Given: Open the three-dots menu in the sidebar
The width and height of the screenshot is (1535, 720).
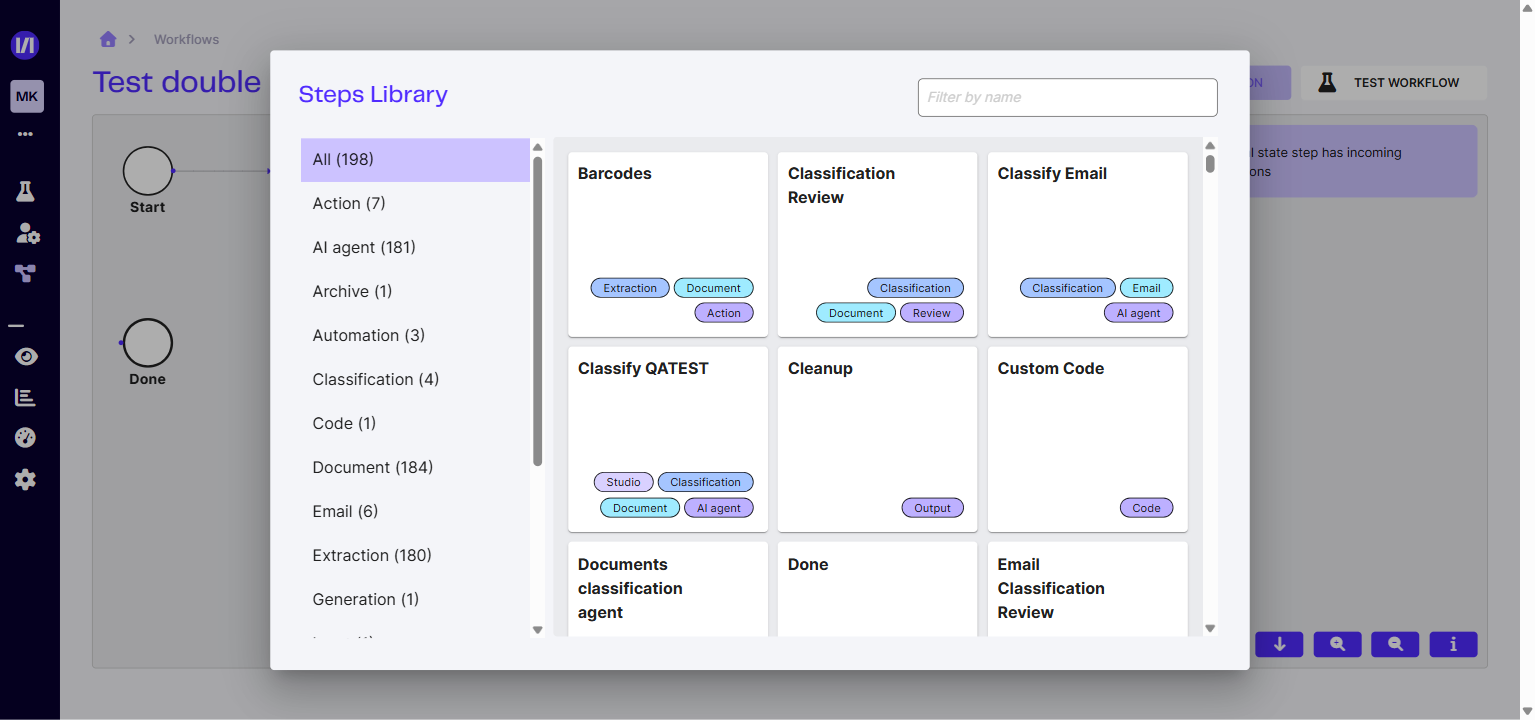Looking at the screenshot, I should (25, 134).
